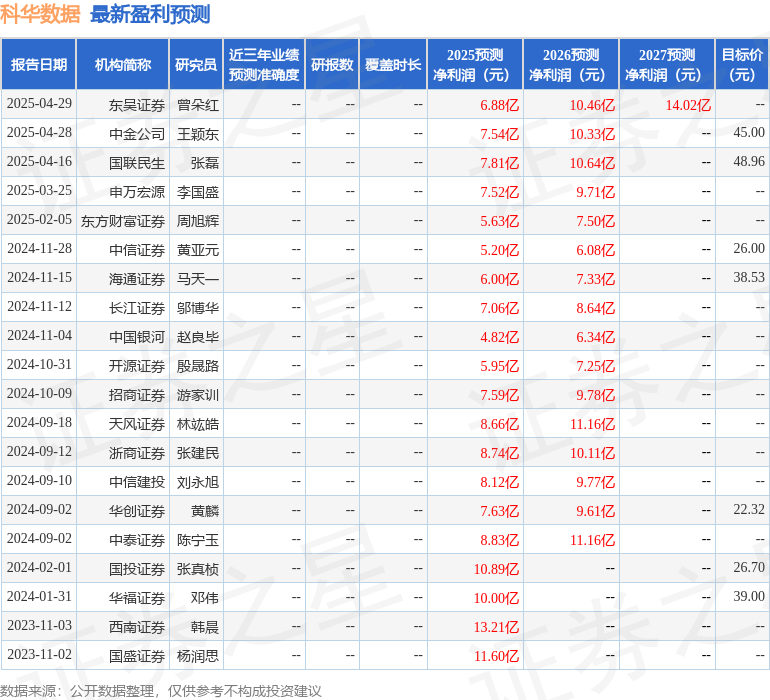Sort by 报告日期 column header
This screenshot has width=770, height=700.
point(39,65)
